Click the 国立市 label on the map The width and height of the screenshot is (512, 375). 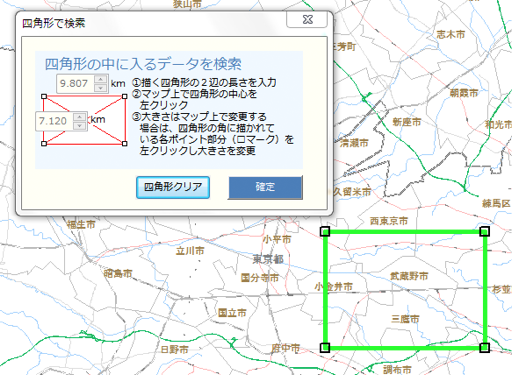[x=232, y=313]
